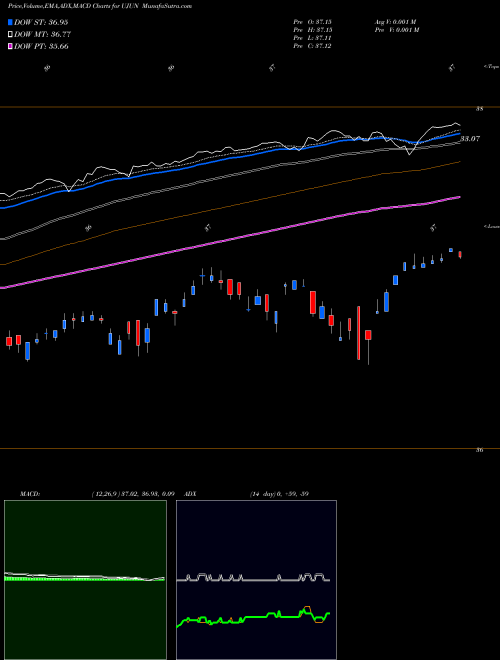Click the Avg V: 0.001 M value
The height and width of the screenshot is (660, 500).
point(396,21)
